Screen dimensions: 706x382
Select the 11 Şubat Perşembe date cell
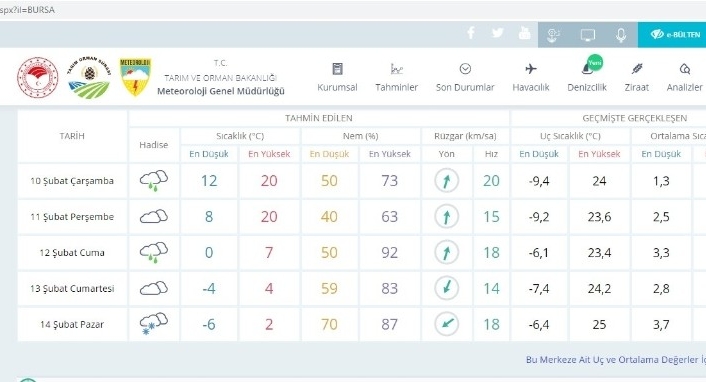(x=72, y=217)
